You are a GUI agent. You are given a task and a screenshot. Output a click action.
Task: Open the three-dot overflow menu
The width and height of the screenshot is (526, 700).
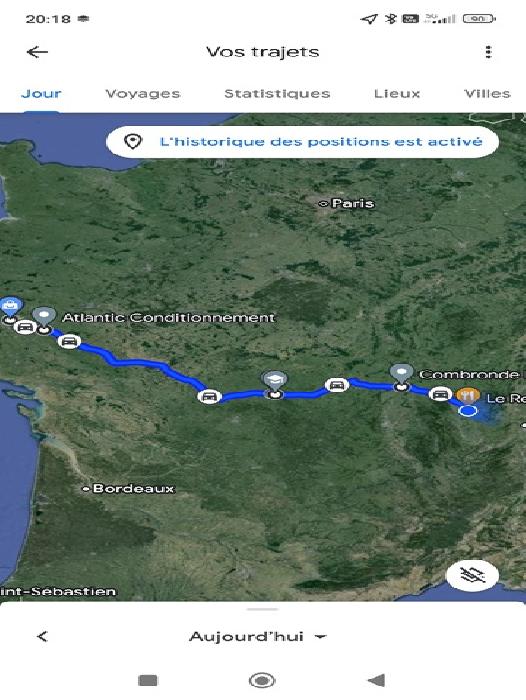[488, 52]
